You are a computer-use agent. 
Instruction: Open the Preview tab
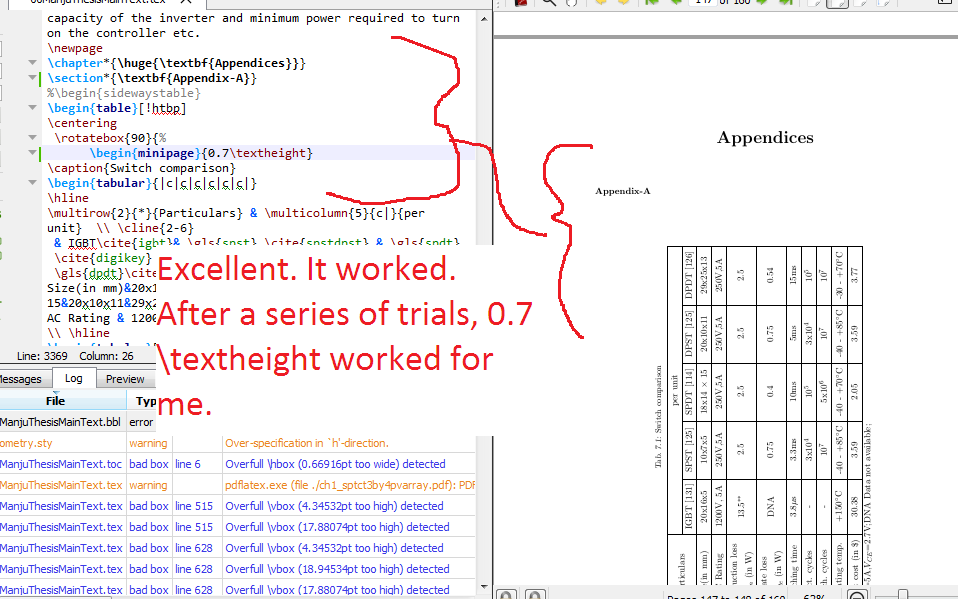point(125,379)
